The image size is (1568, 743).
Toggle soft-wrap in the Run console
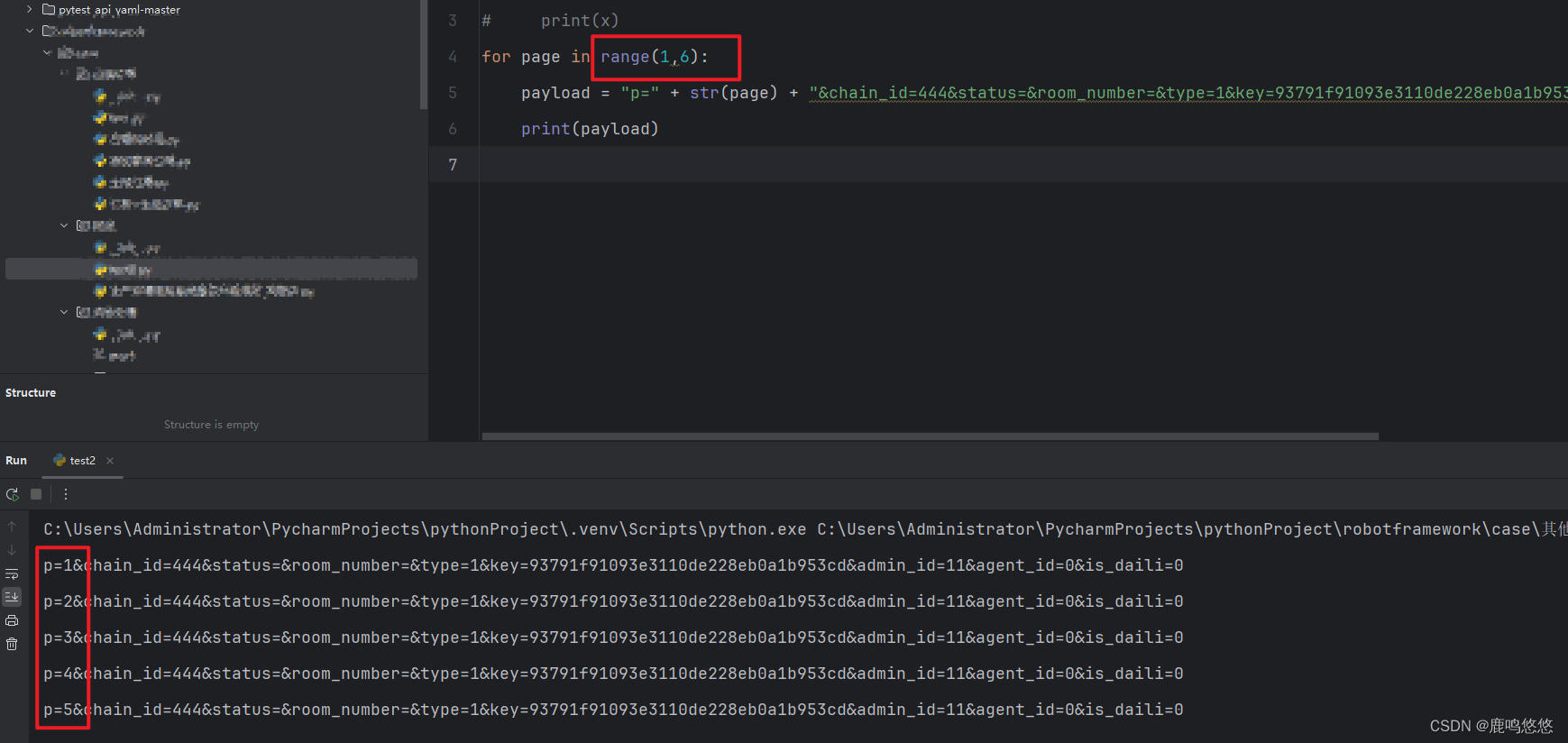12,573
